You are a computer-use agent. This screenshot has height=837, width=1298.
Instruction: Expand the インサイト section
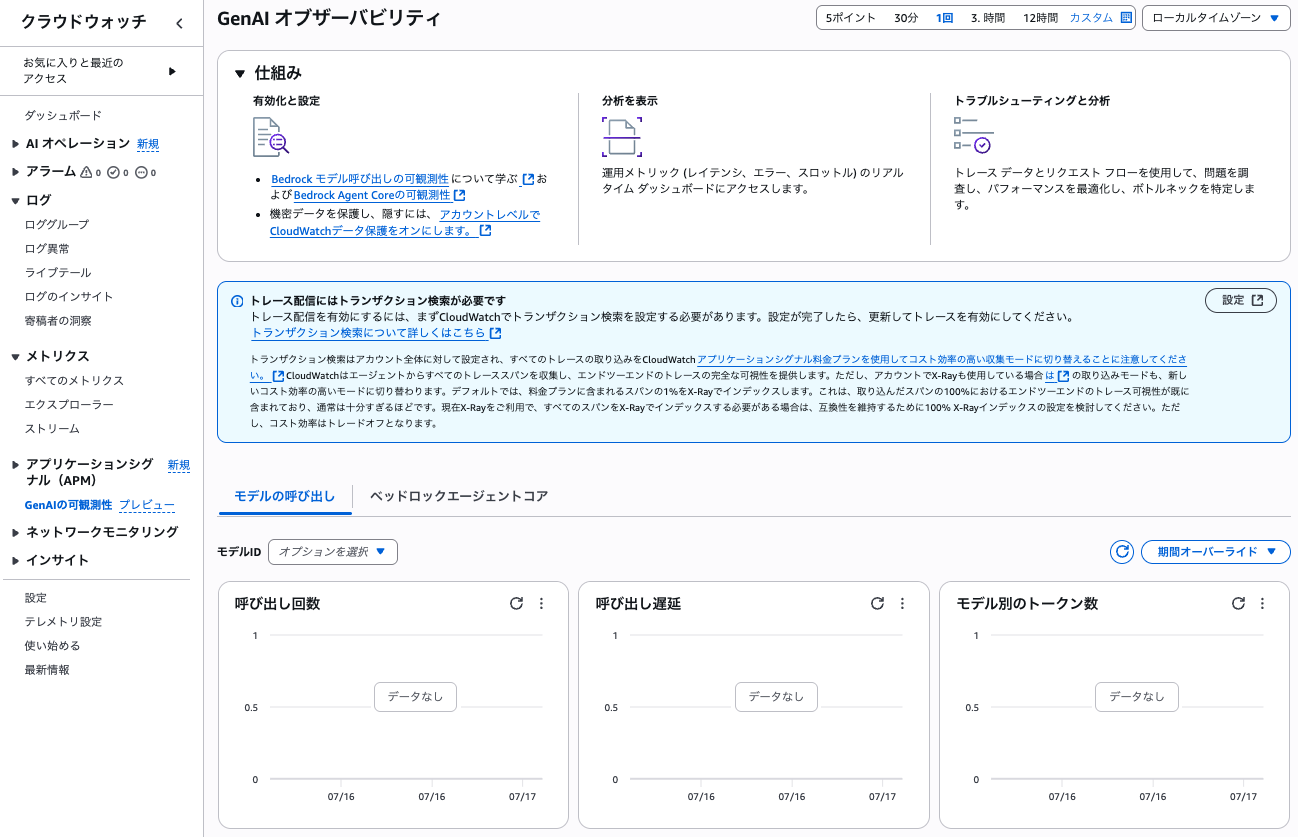(x=15, y=560)
